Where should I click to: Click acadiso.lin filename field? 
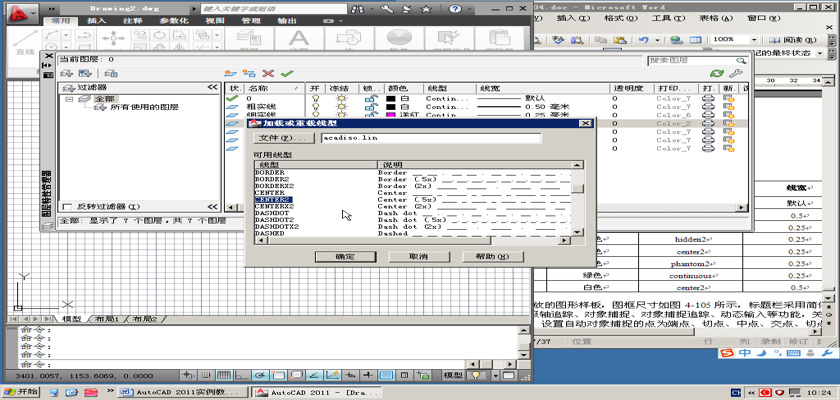(431, 138)
